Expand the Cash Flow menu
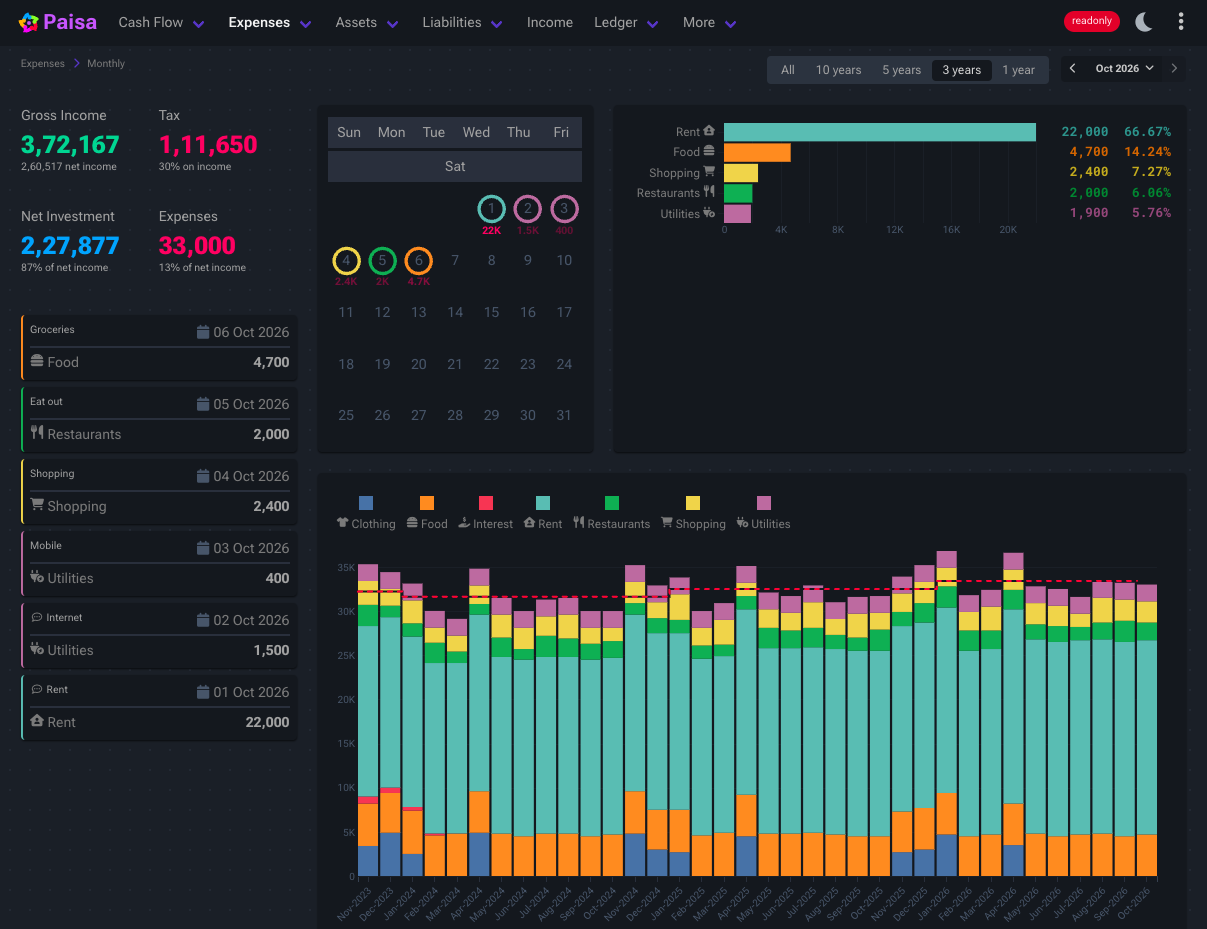The image size is (1207, 929). (x=162, y=22)
